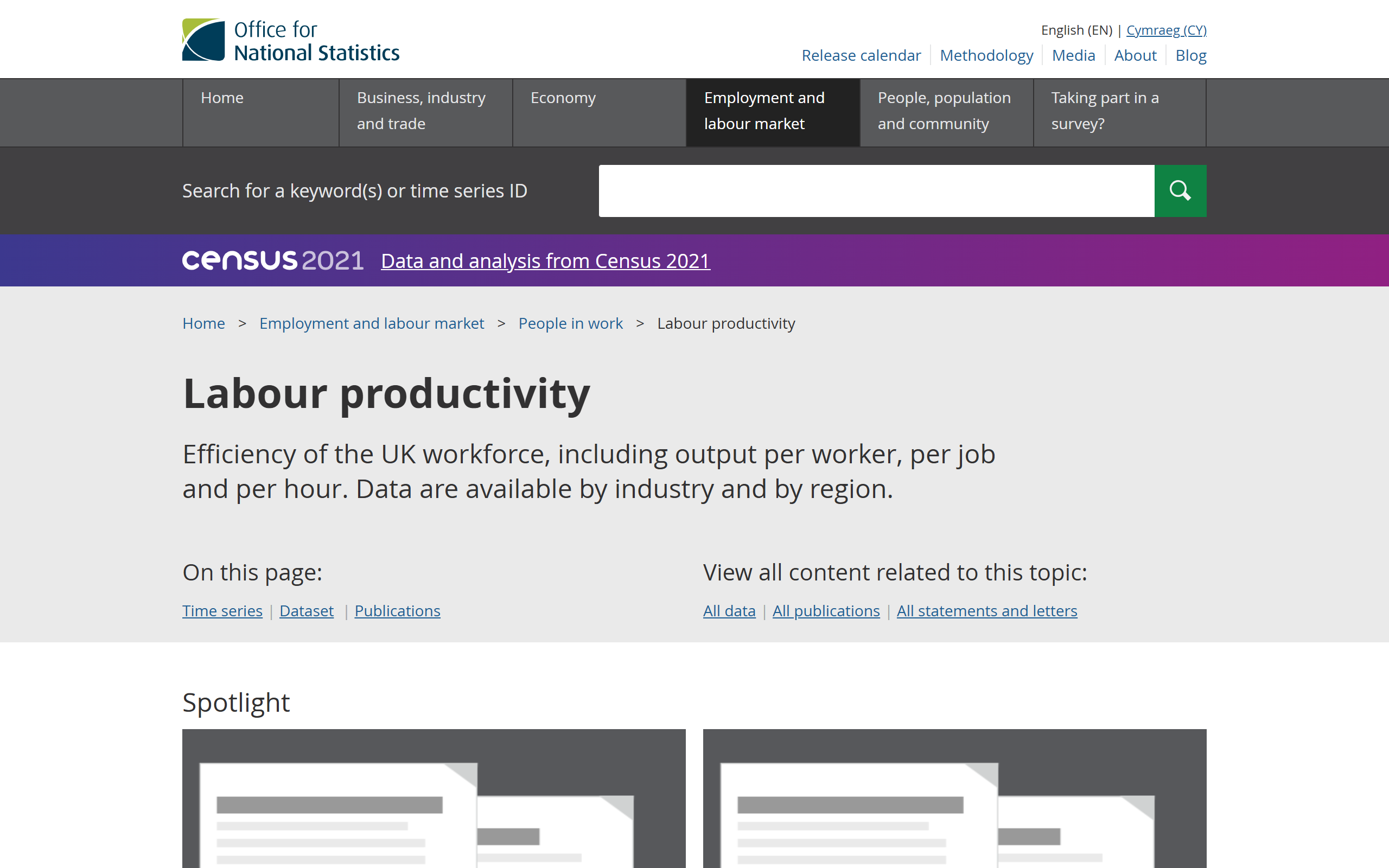Select Employment and labour market tab

[773, 112]
